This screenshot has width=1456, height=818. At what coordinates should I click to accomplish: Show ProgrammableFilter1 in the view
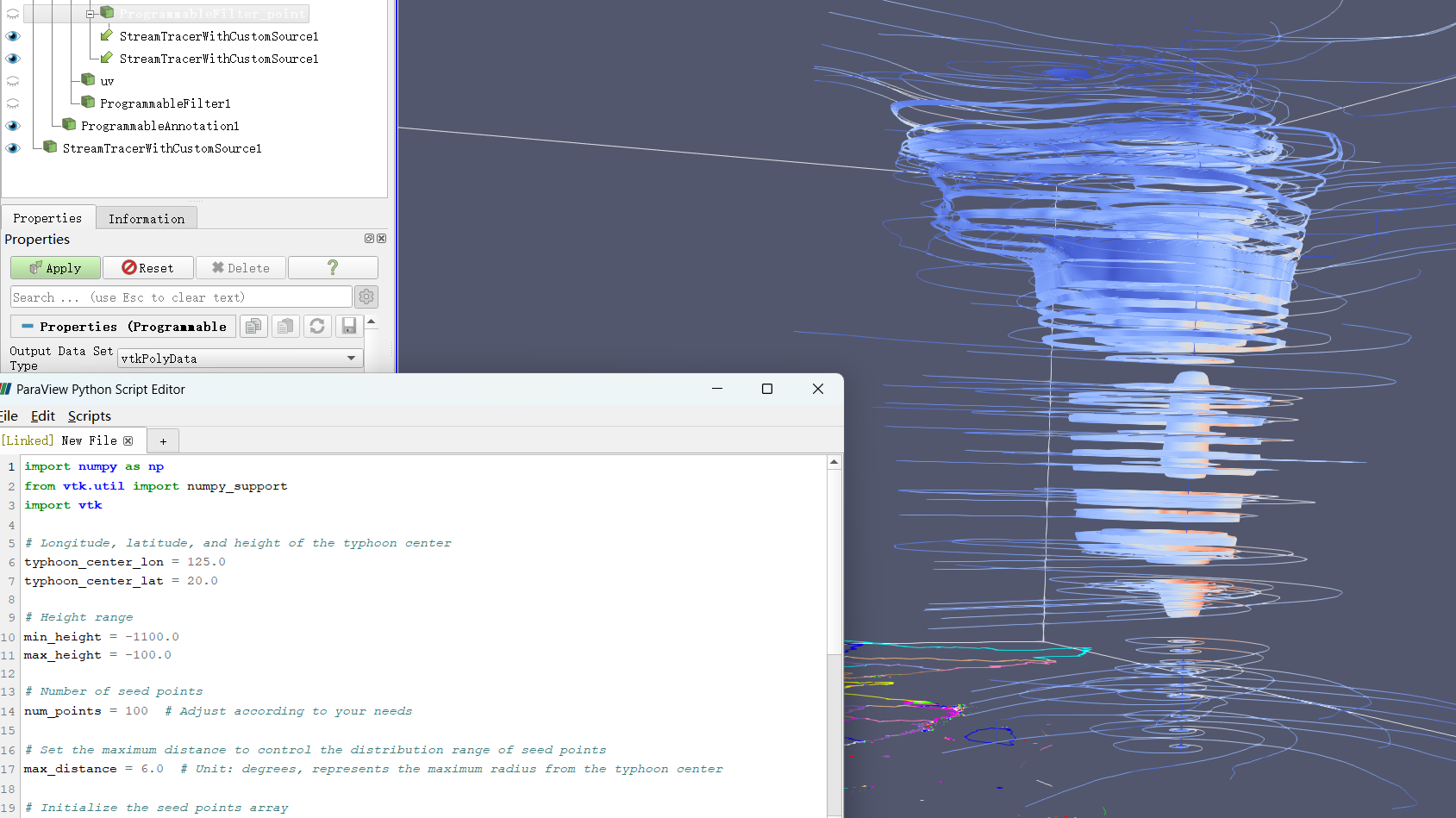coord(13,103)
